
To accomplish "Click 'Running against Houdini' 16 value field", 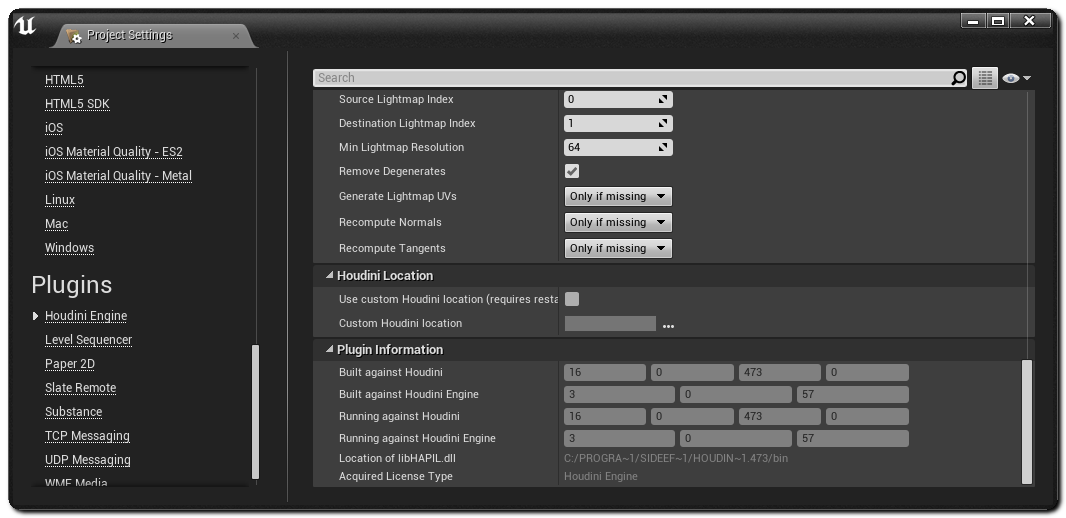I will 605,416.
